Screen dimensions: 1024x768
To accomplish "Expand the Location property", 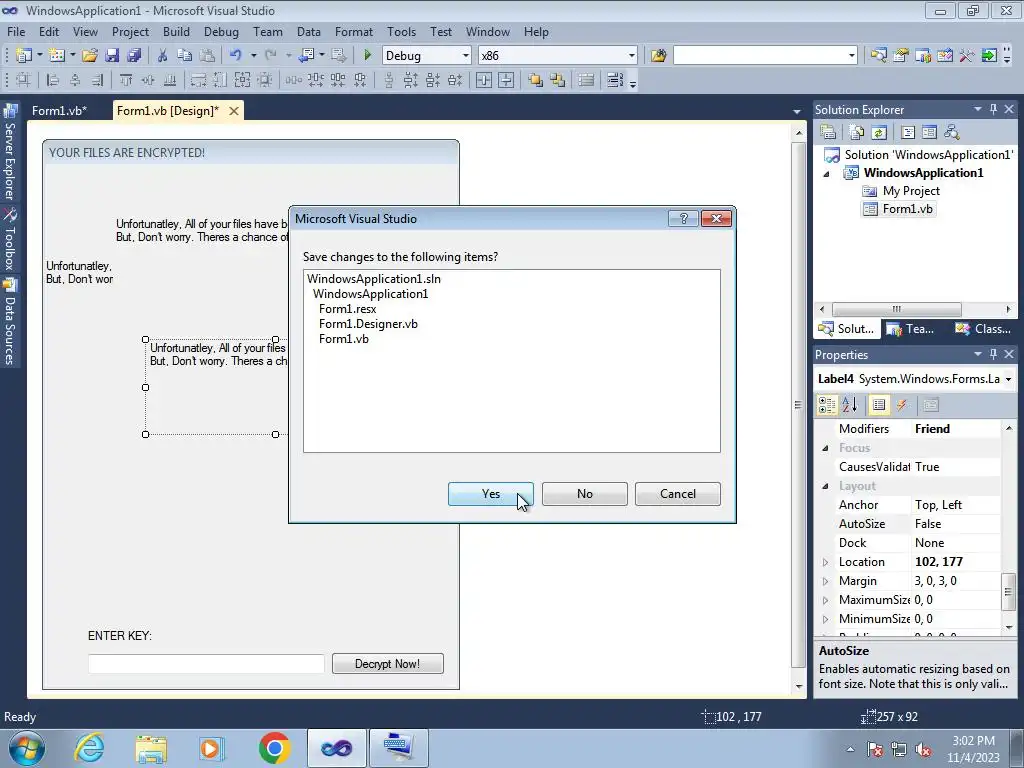I will pos(825,562).
